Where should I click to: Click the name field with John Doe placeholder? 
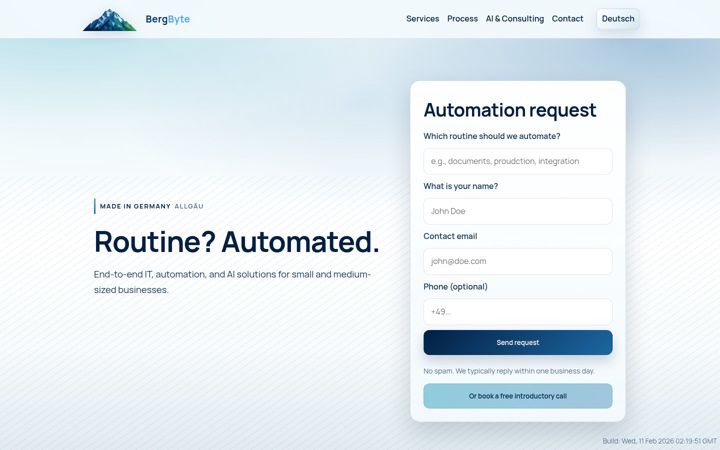[x=518, y=211]
